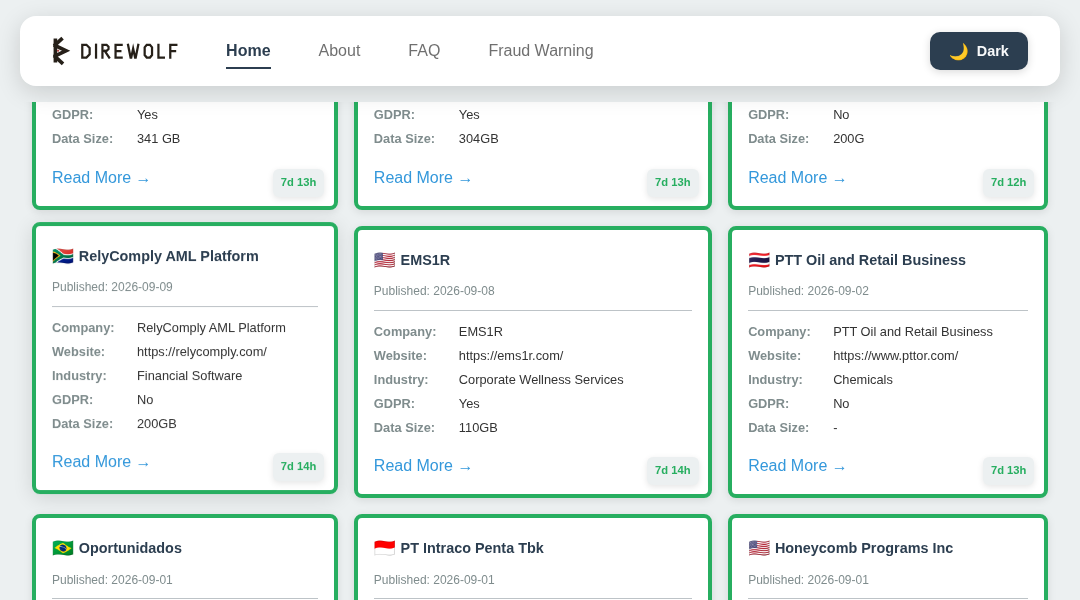The width and height of the screenshot is (1080, 600).
Task: Click EMS1R card title
Action: tap(425, 260)
